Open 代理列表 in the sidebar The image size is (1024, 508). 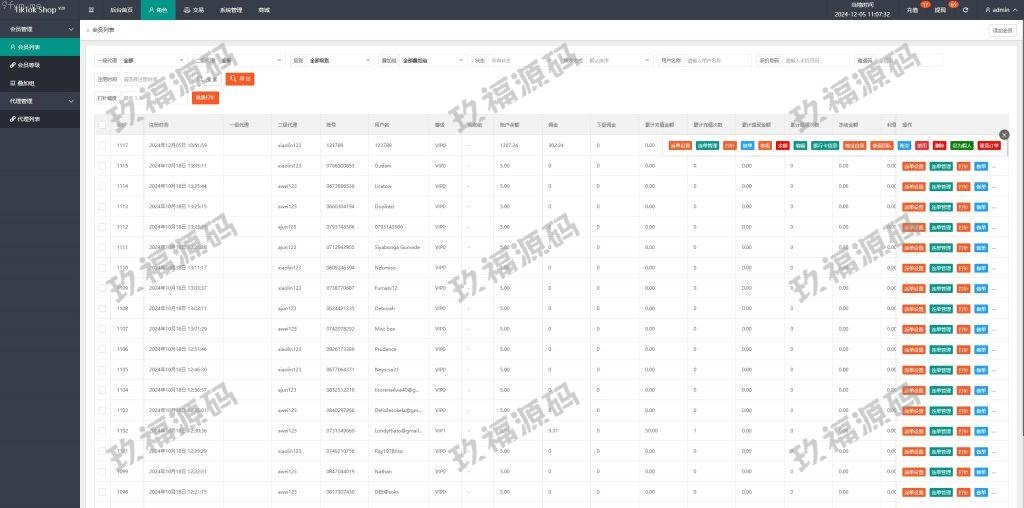[28, 119]
